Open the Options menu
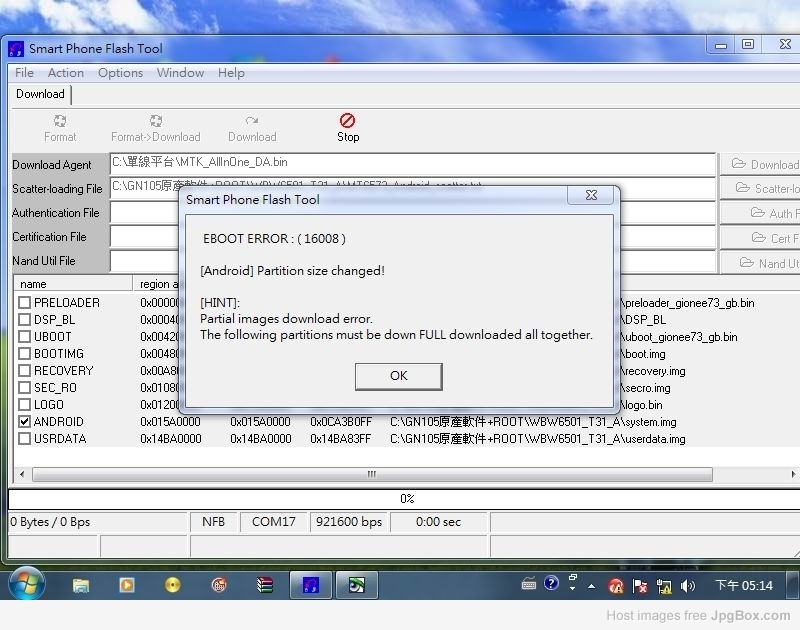Screen dimensions: 800x630 point(120,73)
